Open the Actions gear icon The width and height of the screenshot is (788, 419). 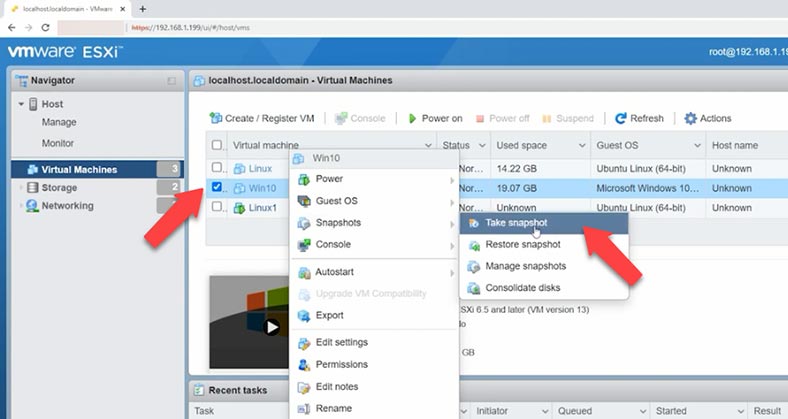(691, 118)
